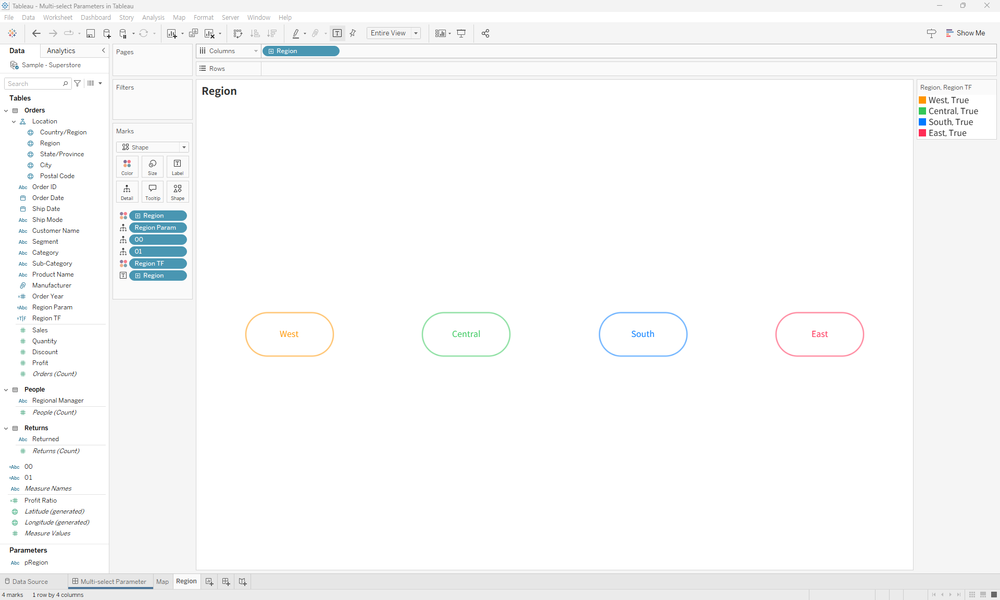Viewport: 1000px width, 600px height.
Task: Toggle the Show Mark Labels toolbar icon
Action: pyautogui.click(x=337, y=33)
